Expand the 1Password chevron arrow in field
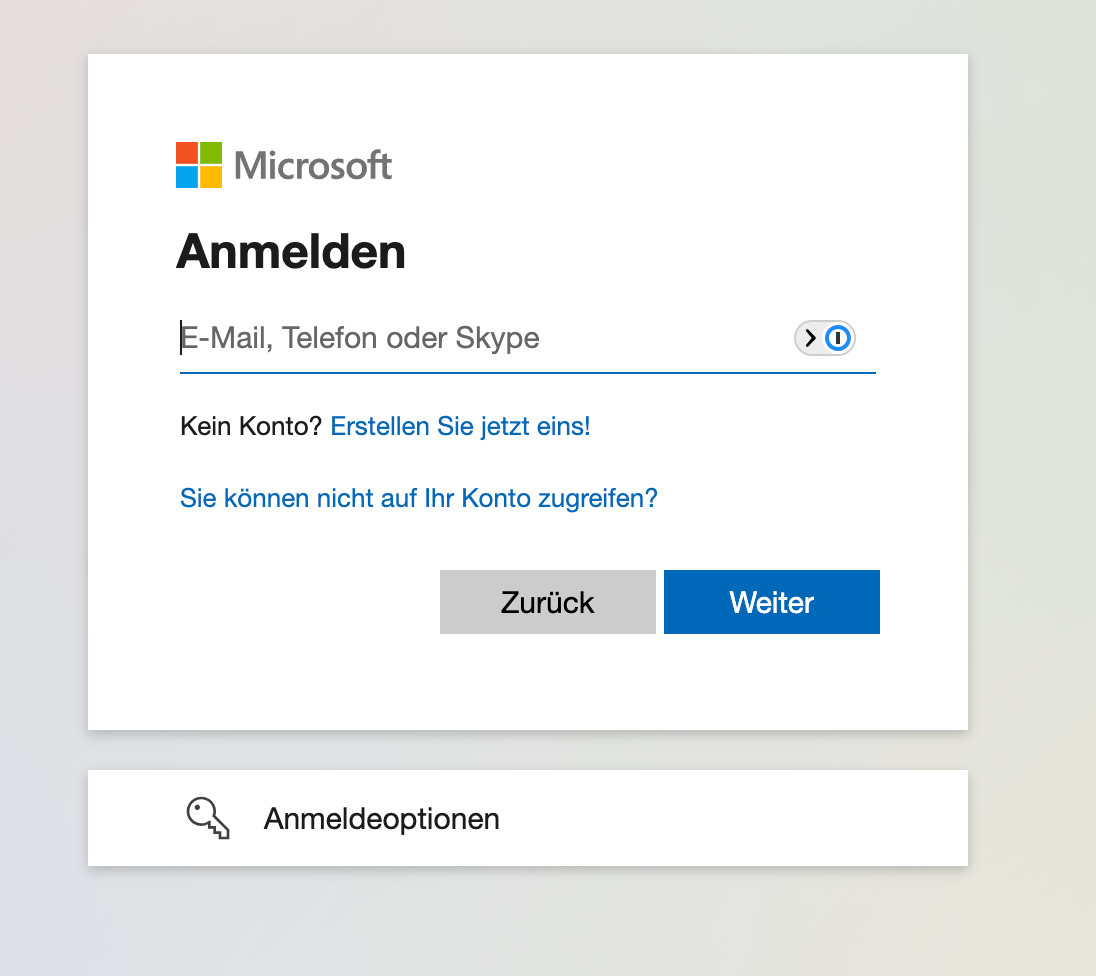The height and width of the screenshot is (976, 1096). 811,339
